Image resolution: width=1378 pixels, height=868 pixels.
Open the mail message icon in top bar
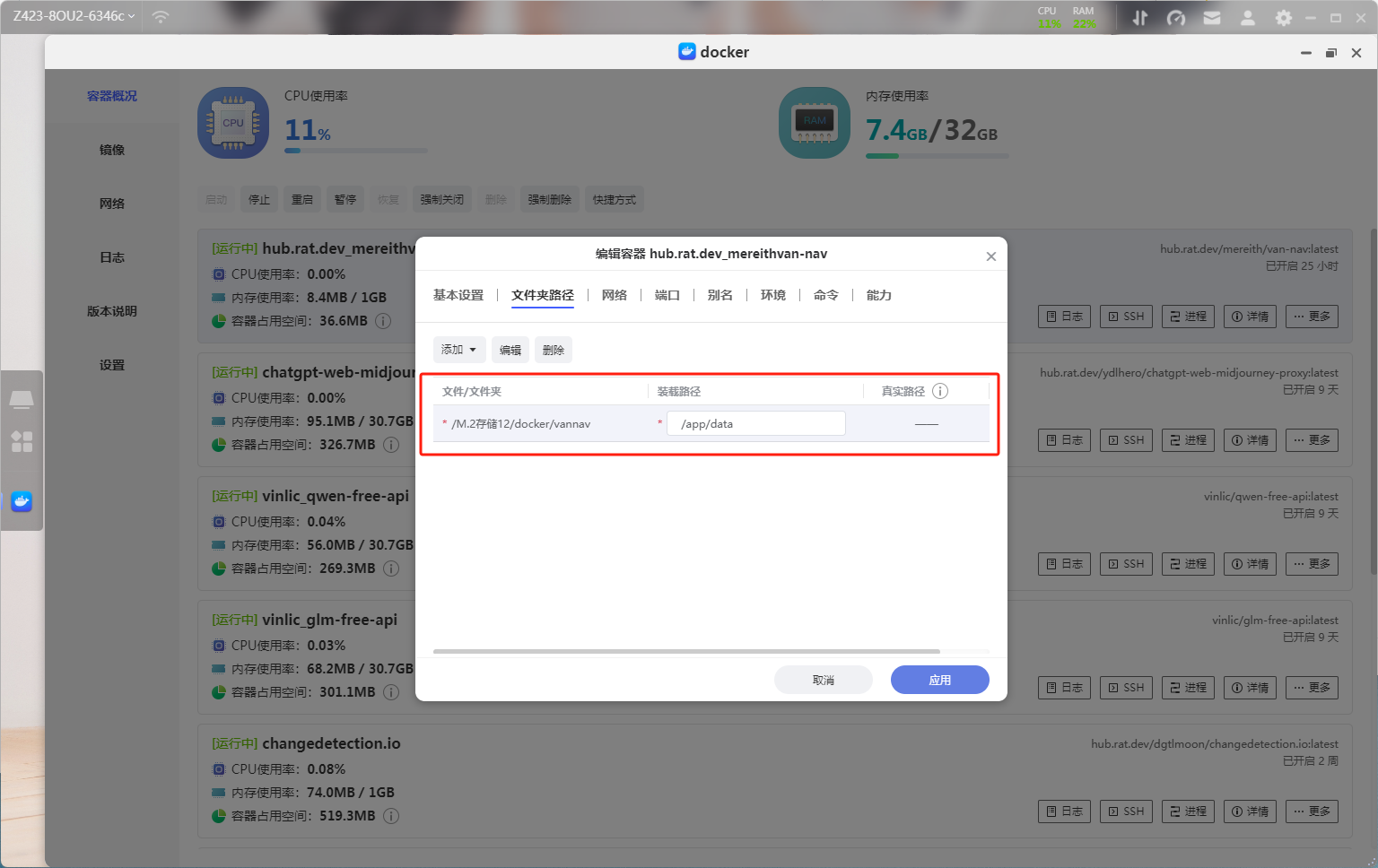[x=1212, y=18]
